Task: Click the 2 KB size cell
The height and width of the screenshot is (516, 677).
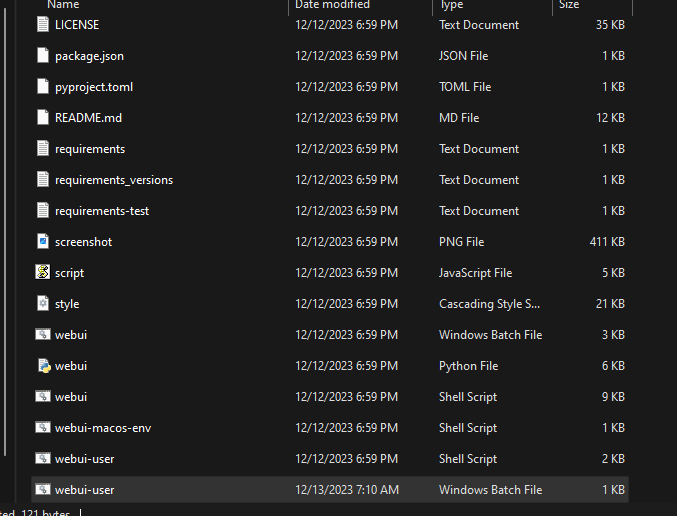Action: pyautogui.click(x=614, y=459)
